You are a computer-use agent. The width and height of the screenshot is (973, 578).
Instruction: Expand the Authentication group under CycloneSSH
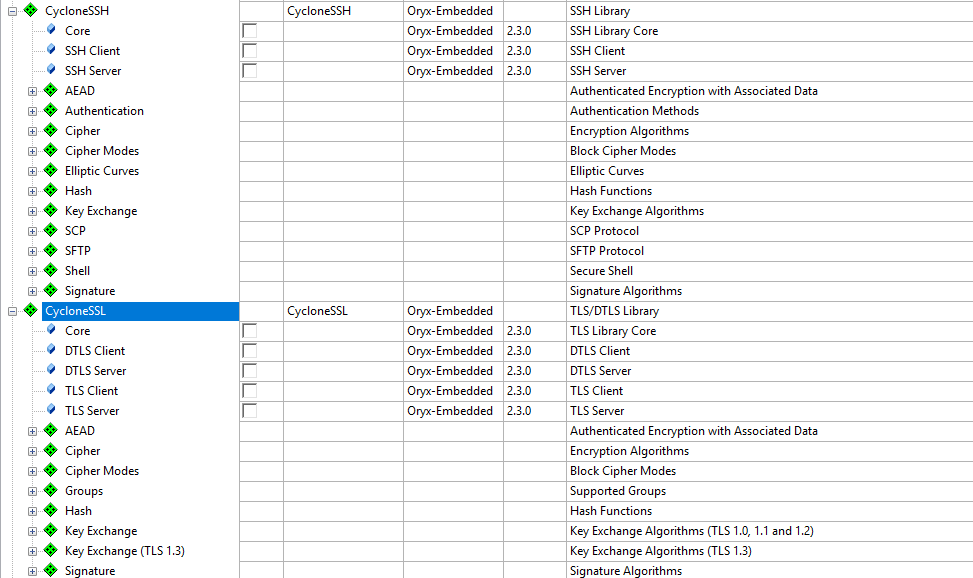coord(32,111)
